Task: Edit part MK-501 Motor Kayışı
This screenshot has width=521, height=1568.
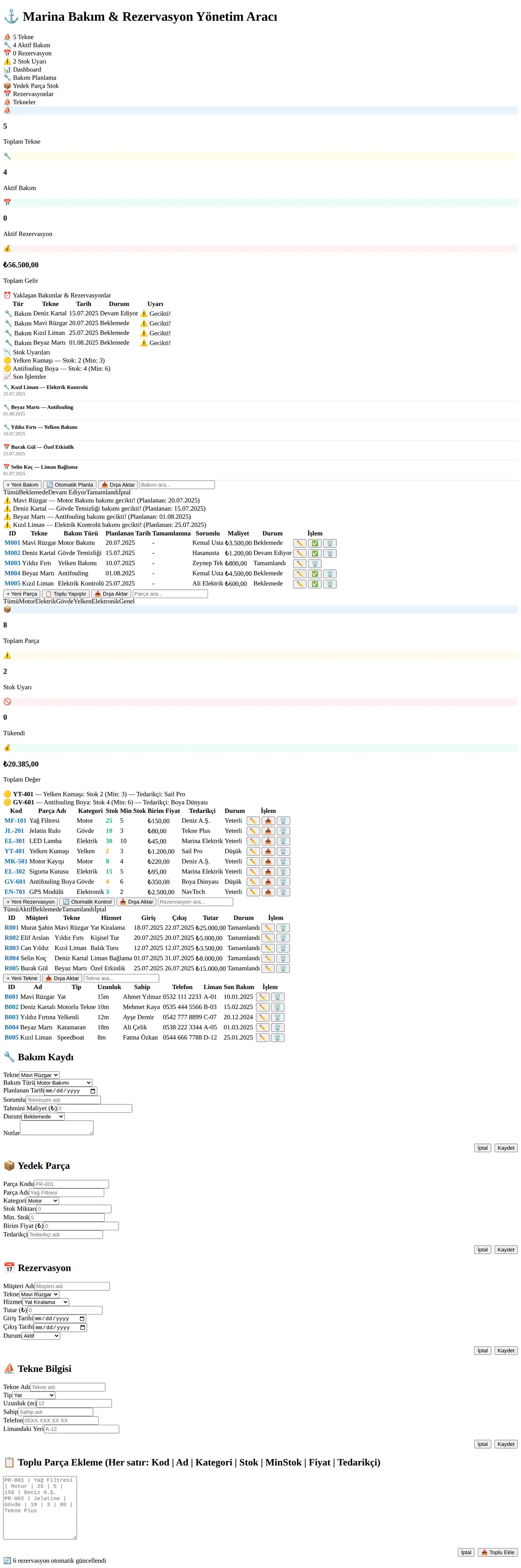Action: tap(253, 862)
